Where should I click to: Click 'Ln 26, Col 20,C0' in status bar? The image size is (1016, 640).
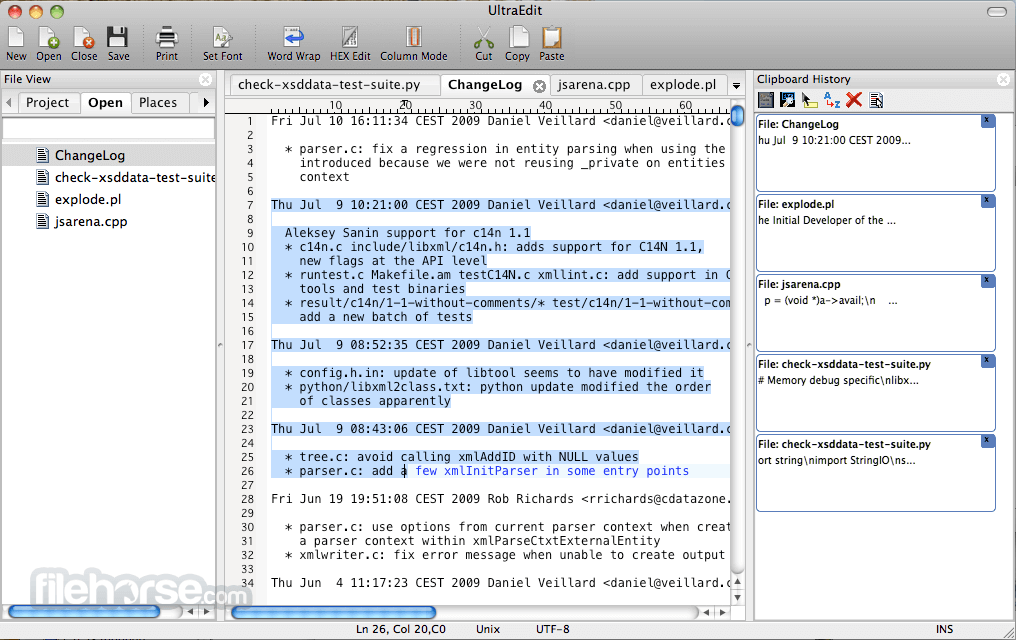point(400,629)
